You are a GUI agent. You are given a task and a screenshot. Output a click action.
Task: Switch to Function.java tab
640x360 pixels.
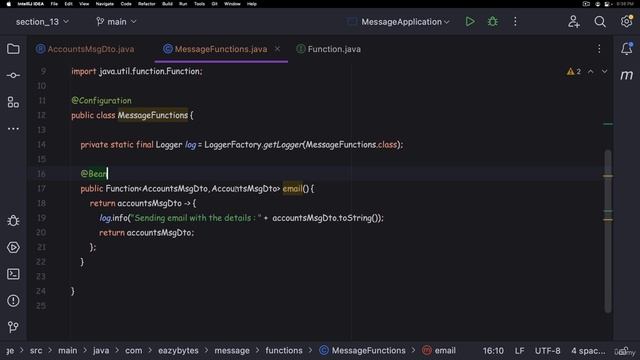pos(329,49)
